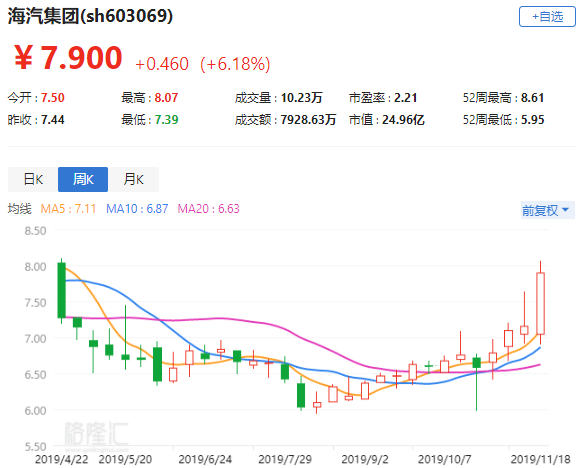Screen dimensions: 582x468
Task: Click the 2019/11/18 date axis label
Action: coord(540,459)
